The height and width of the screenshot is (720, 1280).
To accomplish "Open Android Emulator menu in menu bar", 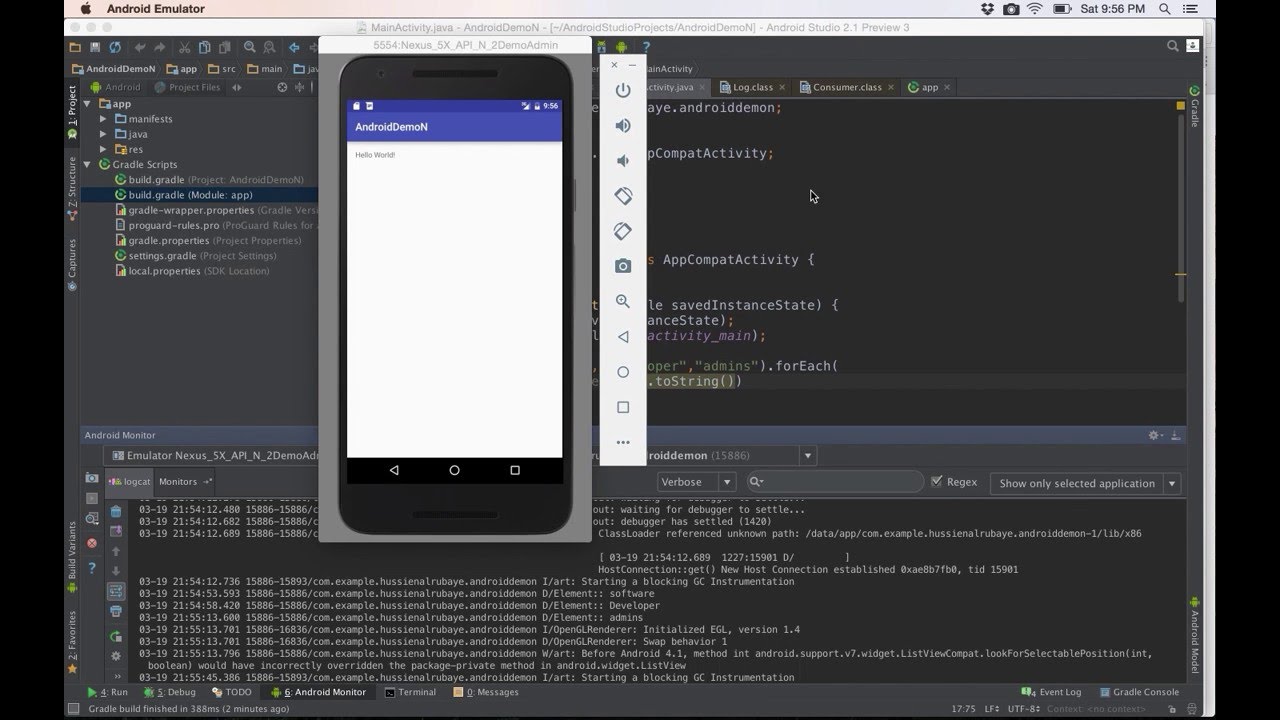I will click(x=156, y=9).
